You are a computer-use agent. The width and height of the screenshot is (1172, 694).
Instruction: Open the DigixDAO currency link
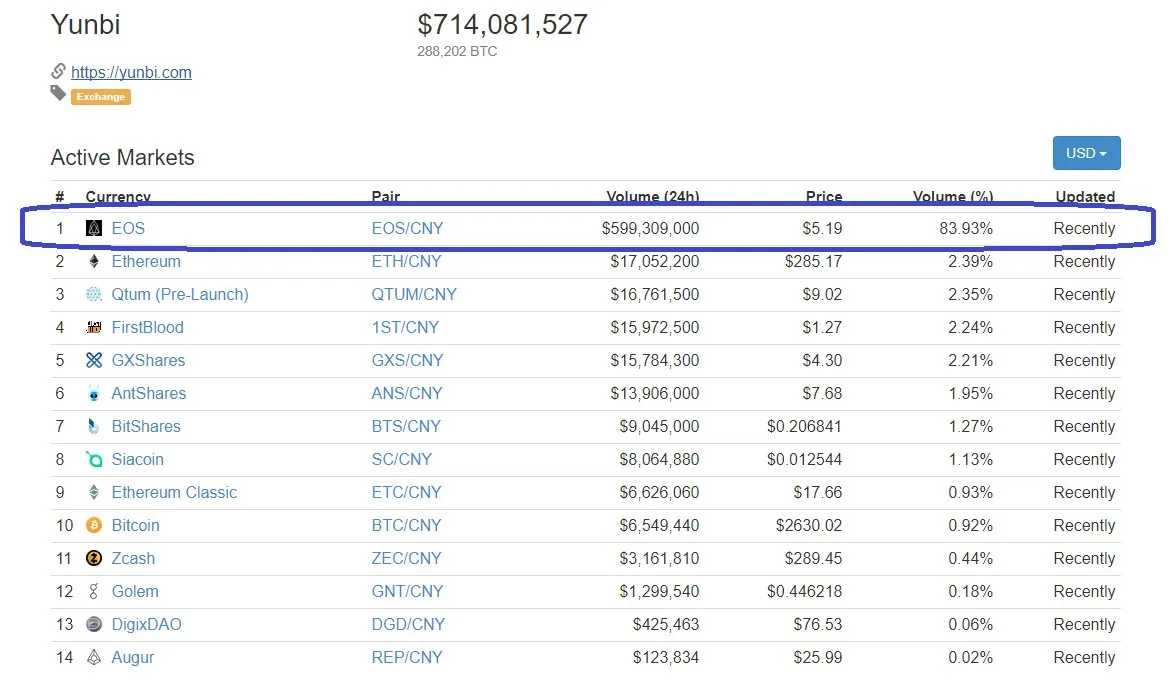146,624
